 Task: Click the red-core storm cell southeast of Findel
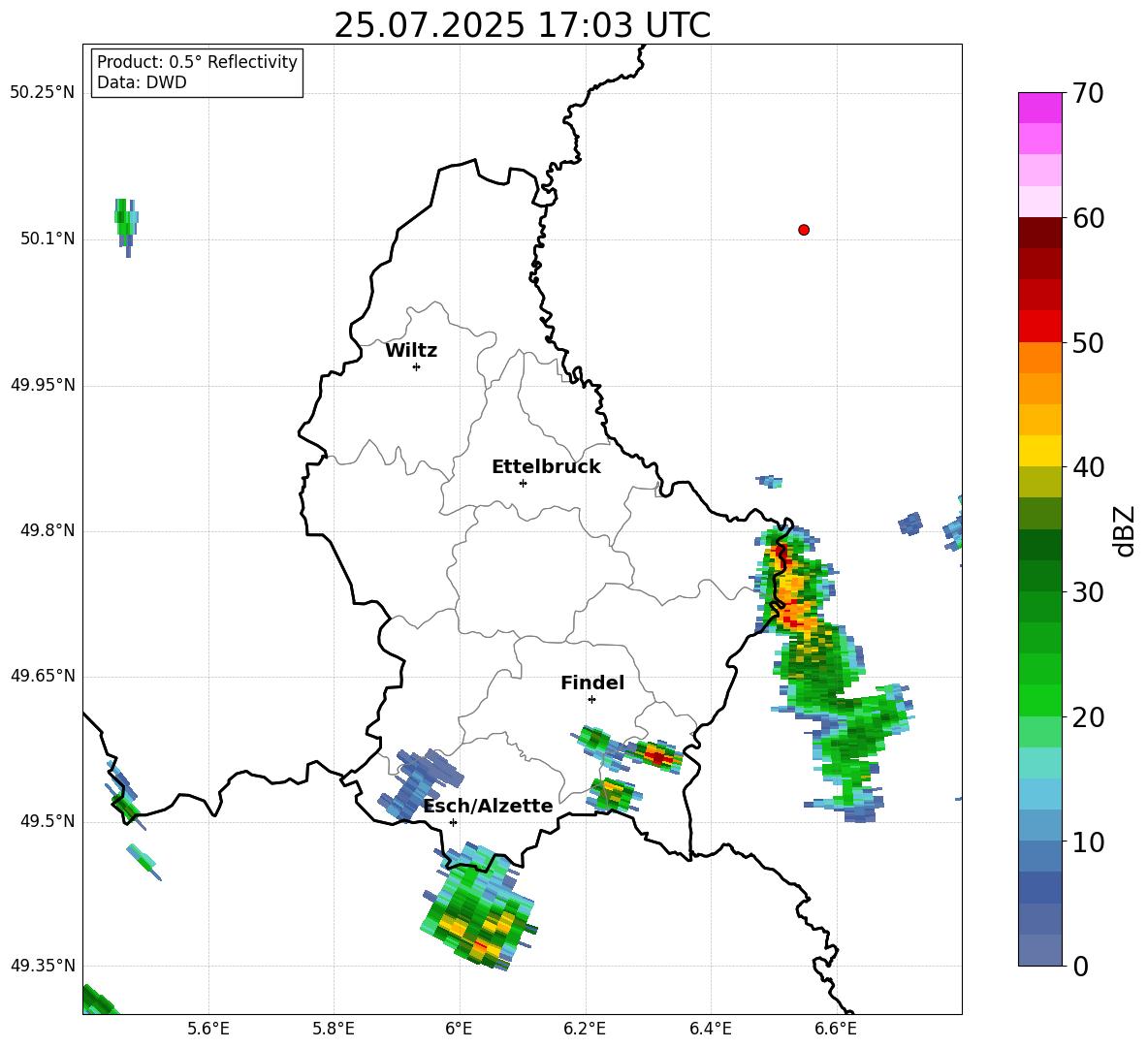point(656,757)
